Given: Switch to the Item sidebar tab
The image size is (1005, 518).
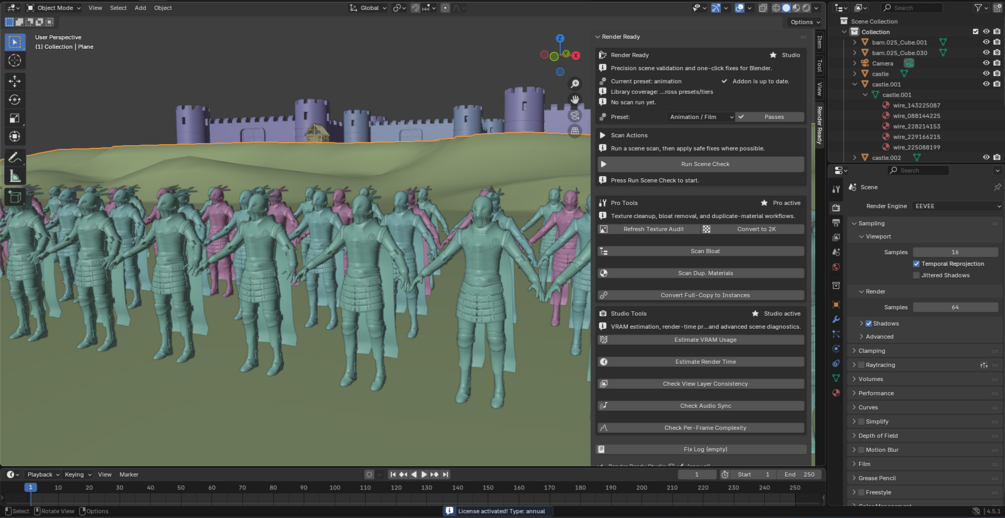Looking at the screenshot, I should [819, 43].
